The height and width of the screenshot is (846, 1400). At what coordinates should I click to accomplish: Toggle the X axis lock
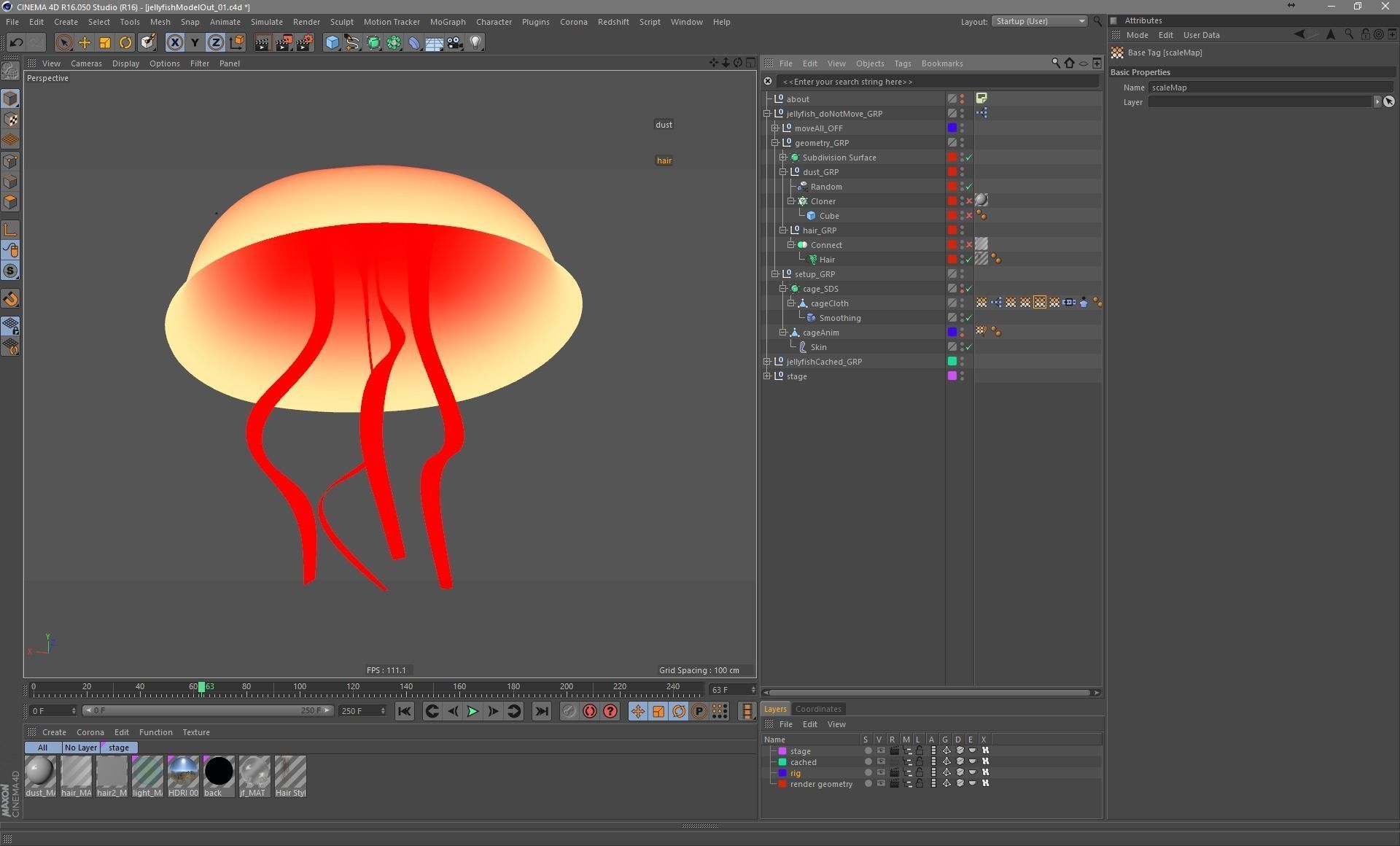click(x=174, y=42)
